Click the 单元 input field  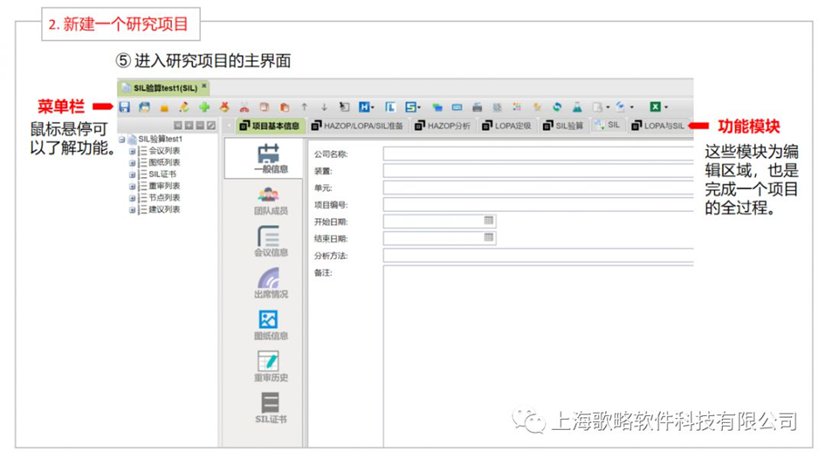[x=538, y=187]
